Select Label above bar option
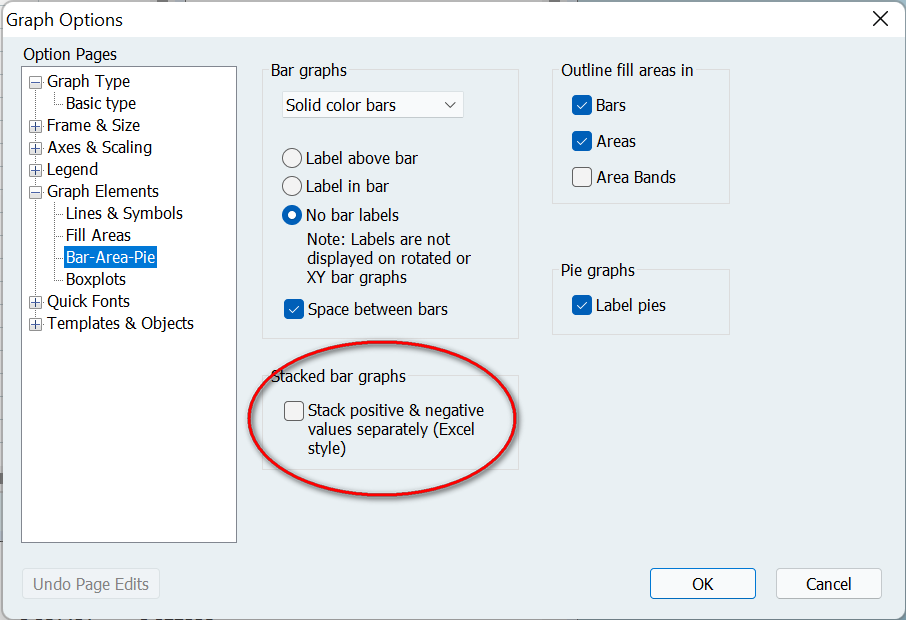The image size is (906, 620). click(292, 158)
